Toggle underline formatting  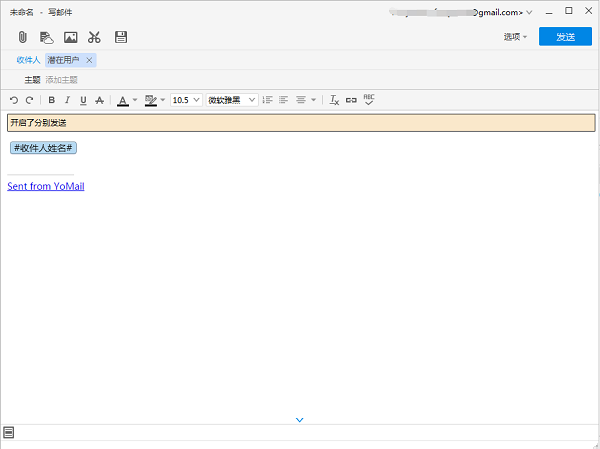click(x=83, y=100)
